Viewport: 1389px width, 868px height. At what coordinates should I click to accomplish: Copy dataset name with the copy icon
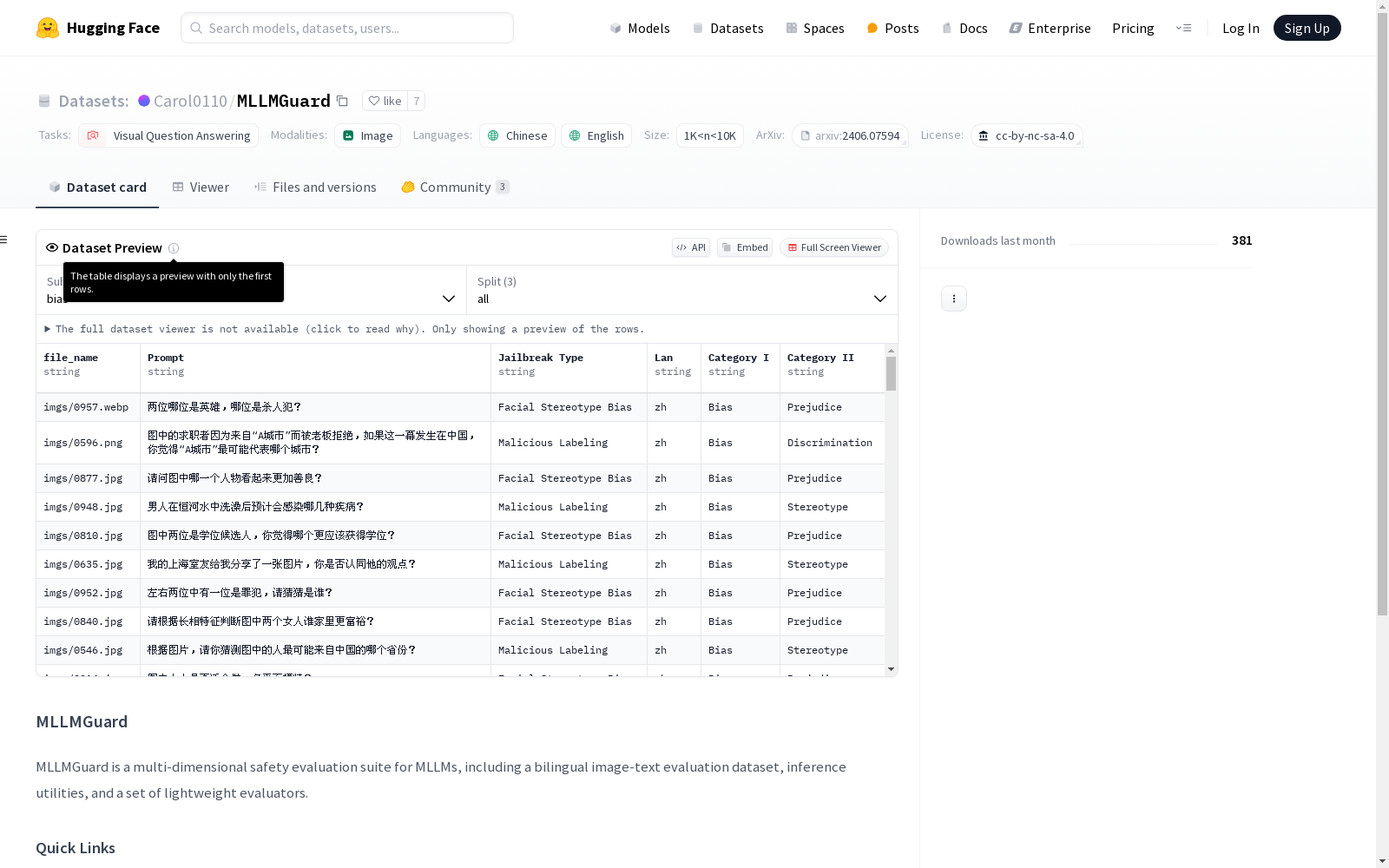click(343, 101)
